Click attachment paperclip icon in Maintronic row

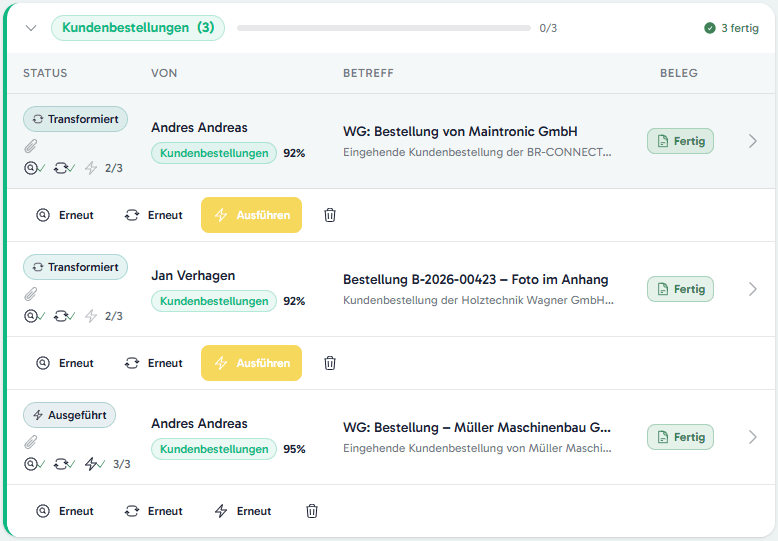[30, 146]
